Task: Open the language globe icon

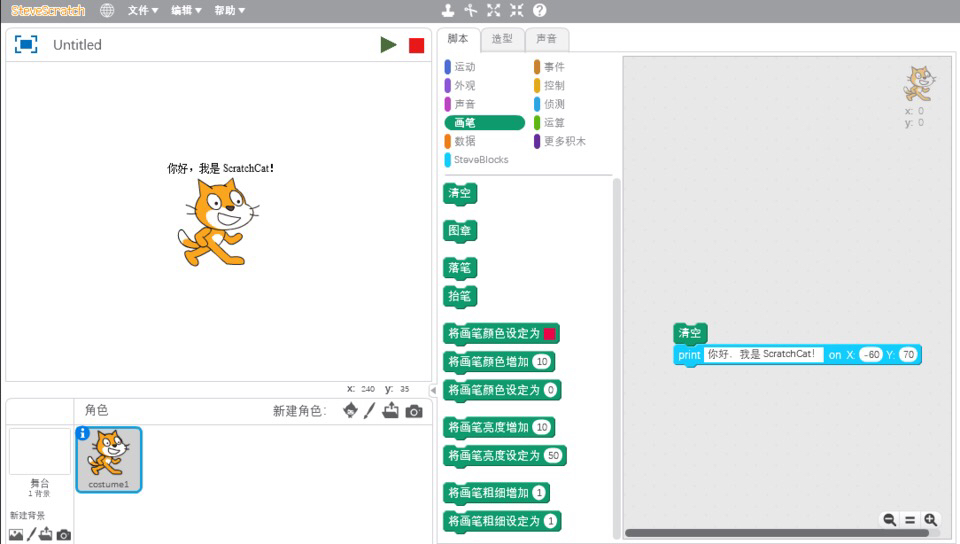Action: pos(107,10)
